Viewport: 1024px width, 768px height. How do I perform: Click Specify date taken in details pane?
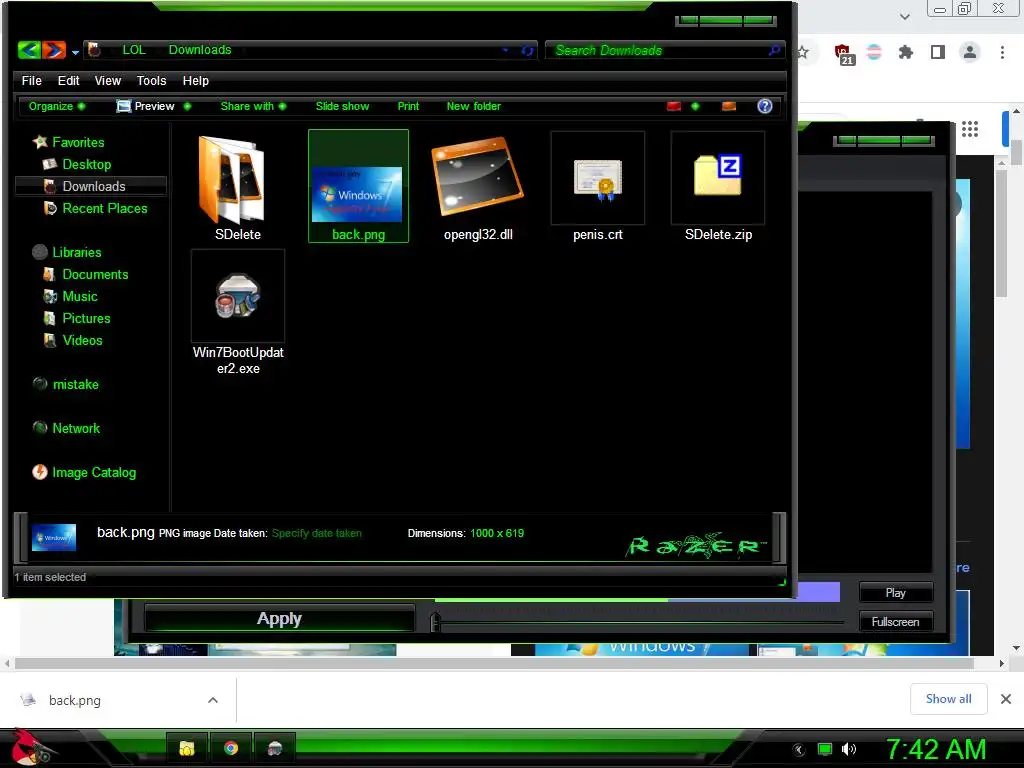tap(317, 533)
